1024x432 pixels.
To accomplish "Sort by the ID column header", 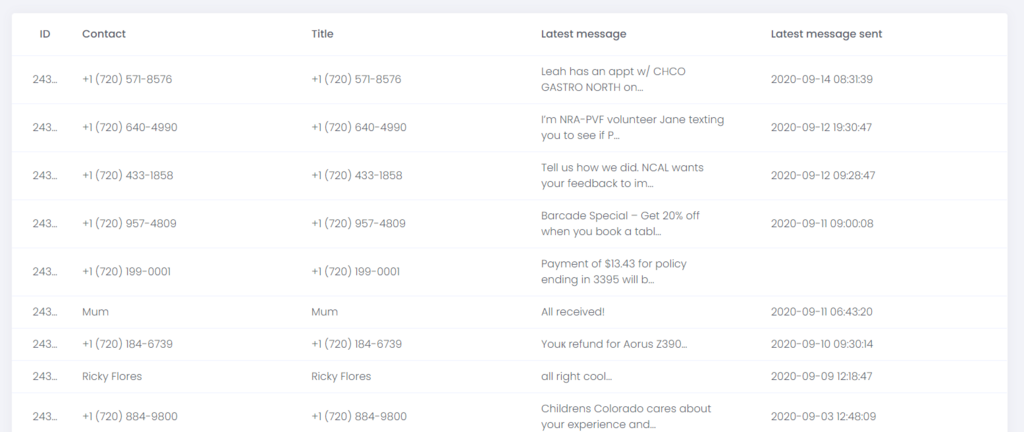I will 44,34.
